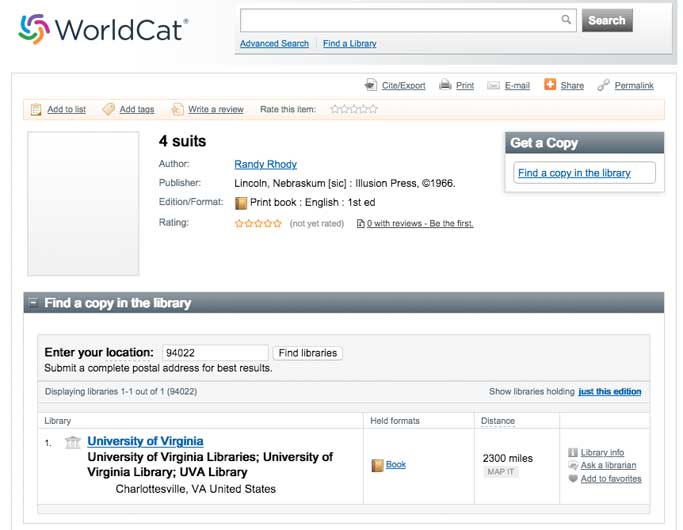The height and width of the screenshot is (530, 683).
Task: Open the Cite/Export link
Action: coord(403,85)
